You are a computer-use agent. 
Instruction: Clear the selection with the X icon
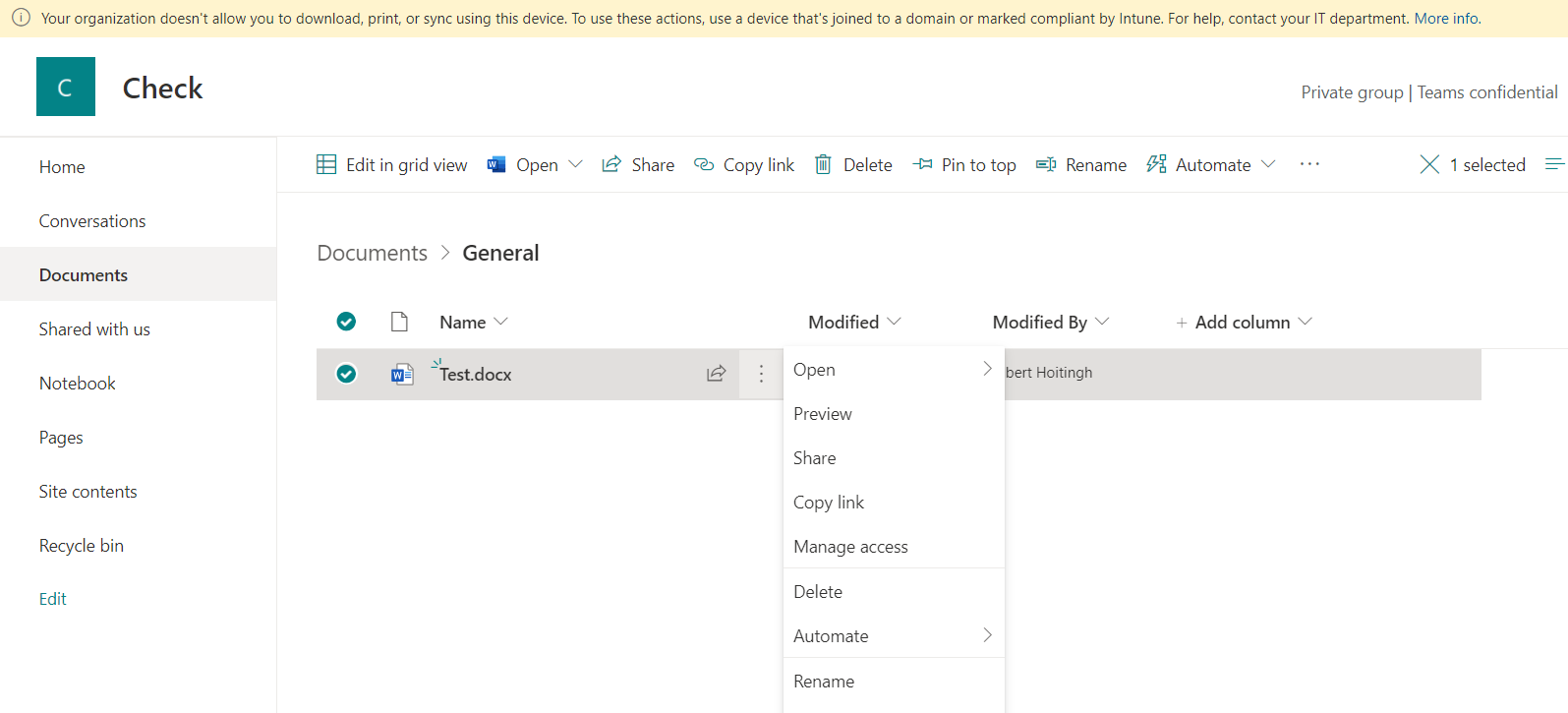1429,164
